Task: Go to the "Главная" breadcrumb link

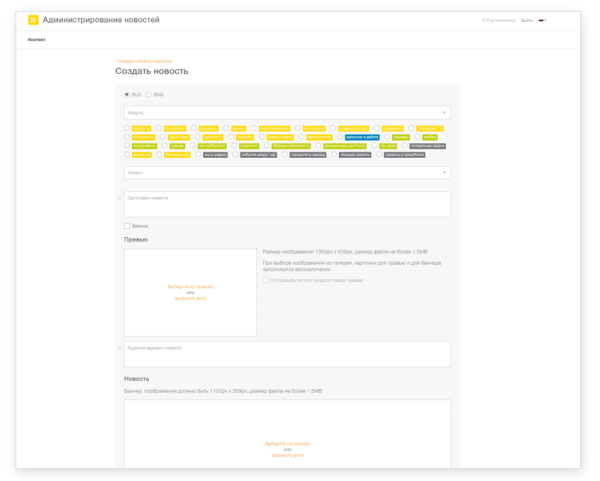Action: tap(123, 61)
